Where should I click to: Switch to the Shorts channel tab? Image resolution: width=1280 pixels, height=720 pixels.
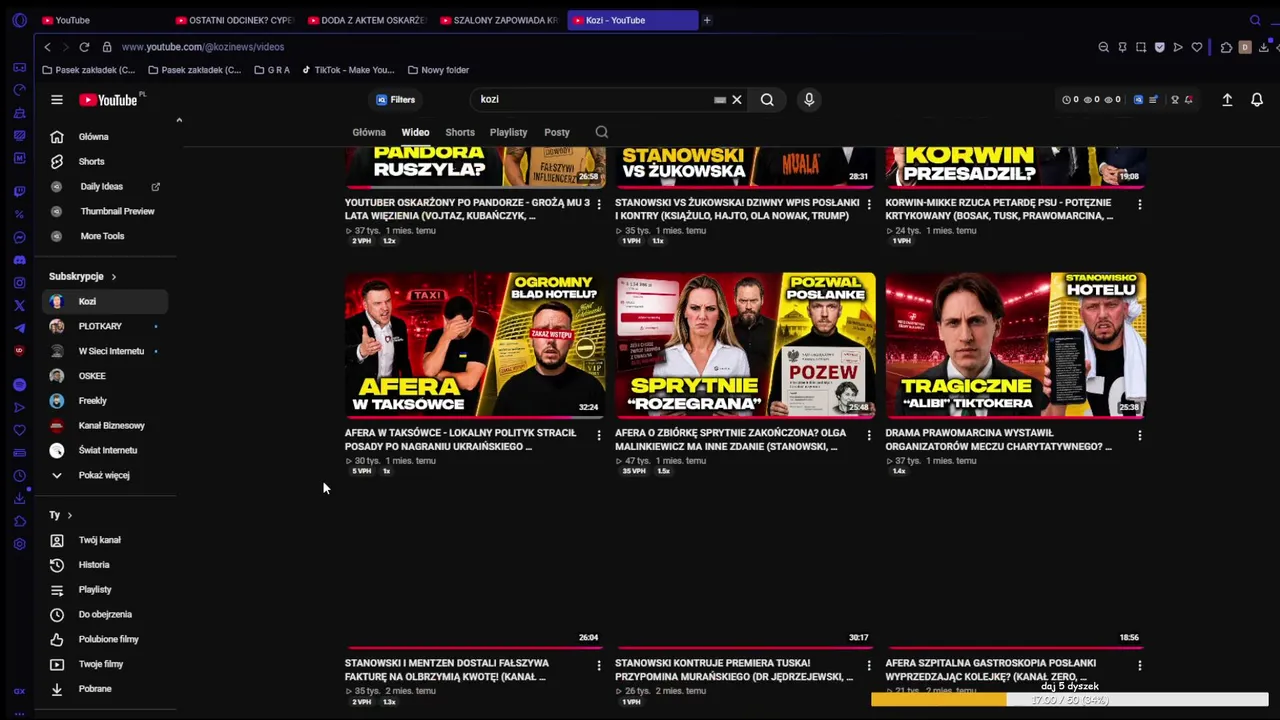[x=460, y=132]
